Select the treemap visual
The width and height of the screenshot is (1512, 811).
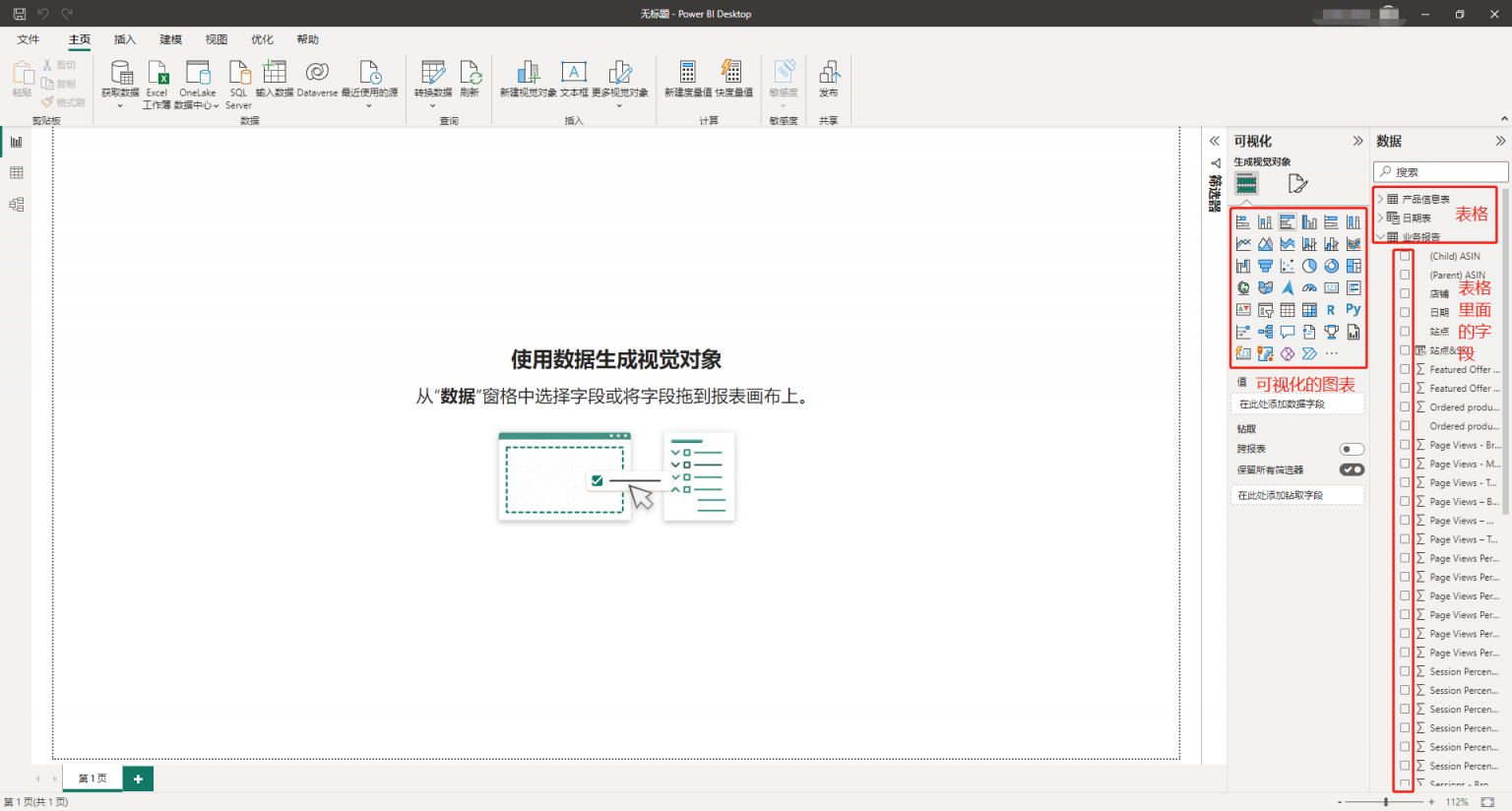click(x=1354, y=266)
